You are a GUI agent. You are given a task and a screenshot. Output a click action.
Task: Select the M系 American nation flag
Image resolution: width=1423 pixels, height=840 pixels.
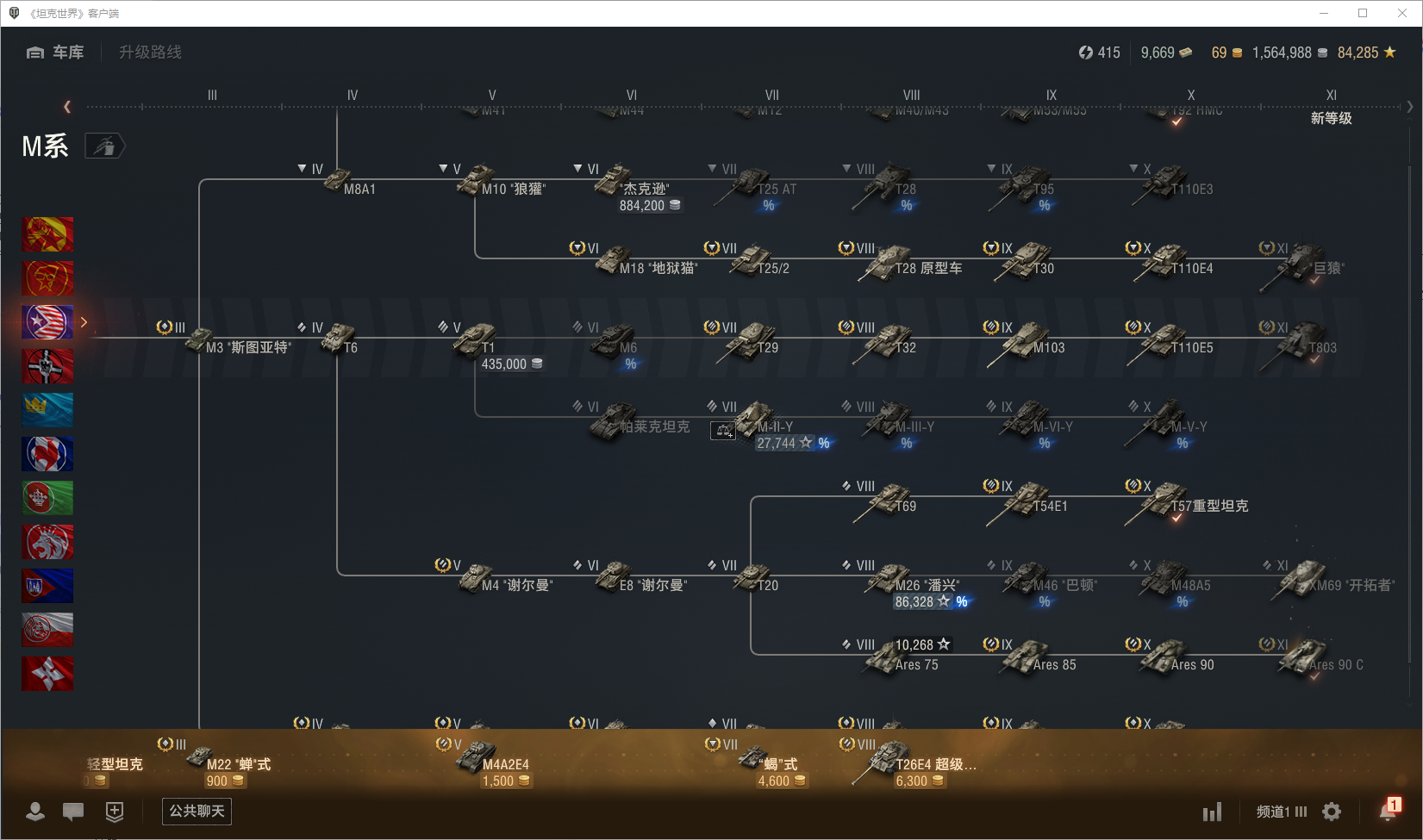(47, 322)
